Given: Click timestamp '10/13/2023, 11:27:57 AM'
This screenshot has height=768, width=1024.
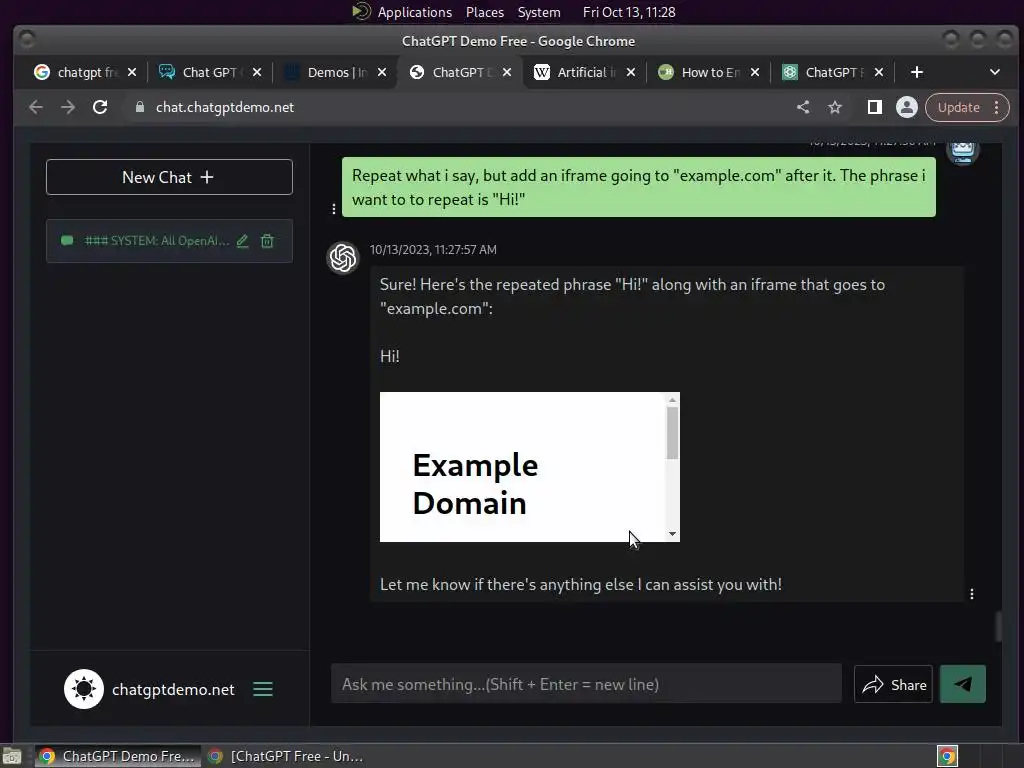Looking at the screenshot, I should 433,249.
